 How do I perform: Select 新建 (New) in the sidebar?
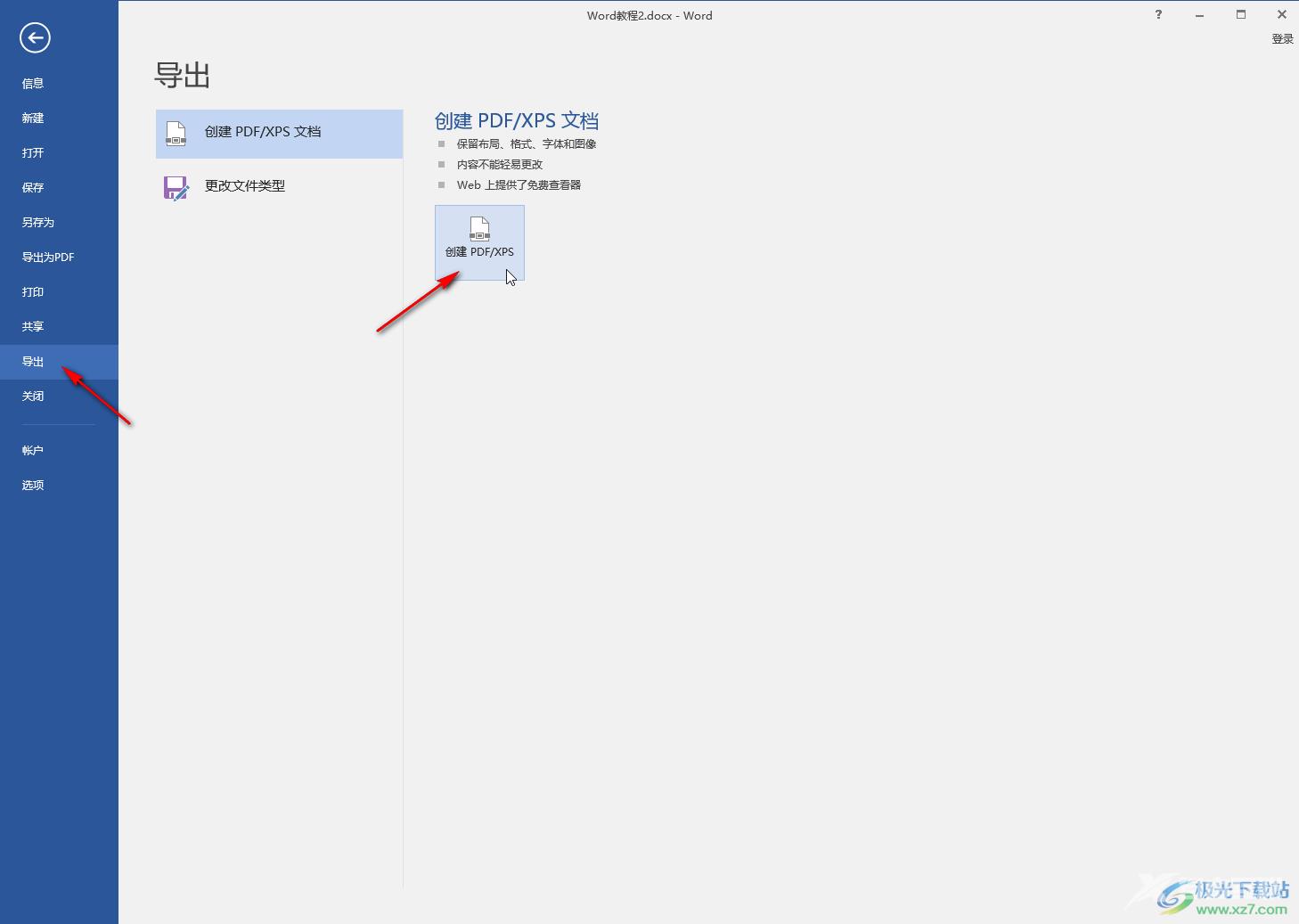[59, 118]
